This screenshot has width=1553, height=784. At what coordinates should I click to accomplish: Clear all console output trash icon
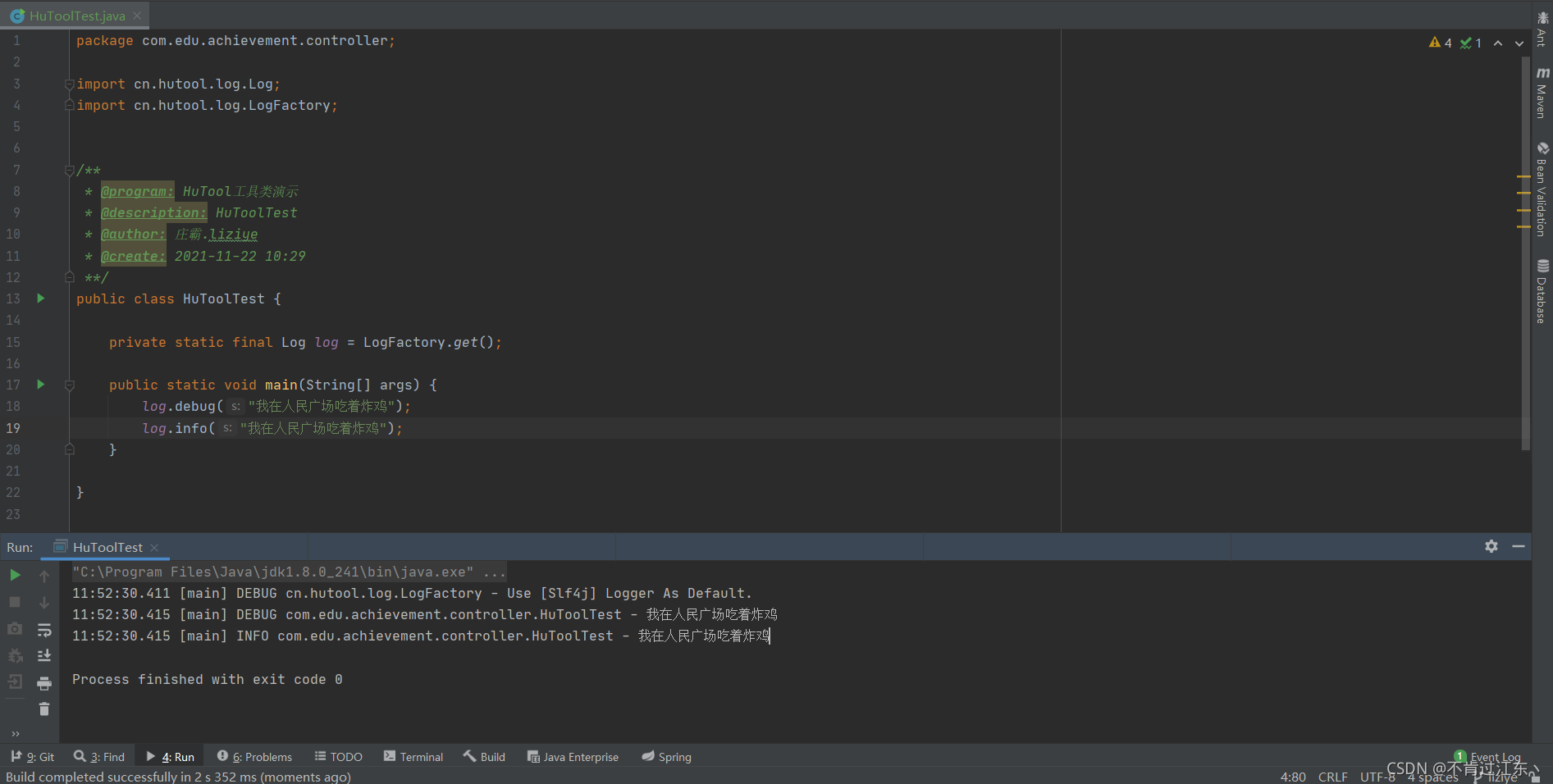tap(44, 709)
